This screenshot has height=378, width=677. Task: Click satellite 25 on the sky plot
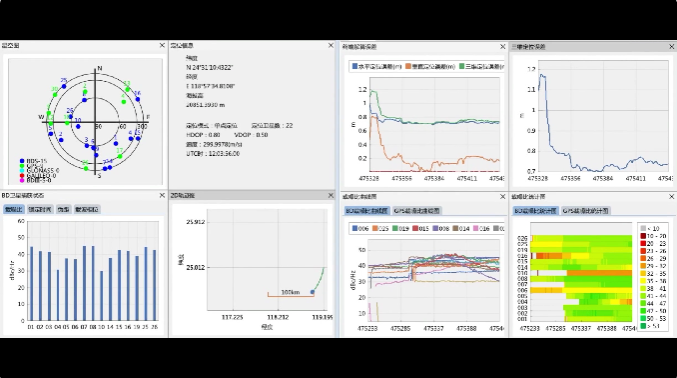pos(64,86)
